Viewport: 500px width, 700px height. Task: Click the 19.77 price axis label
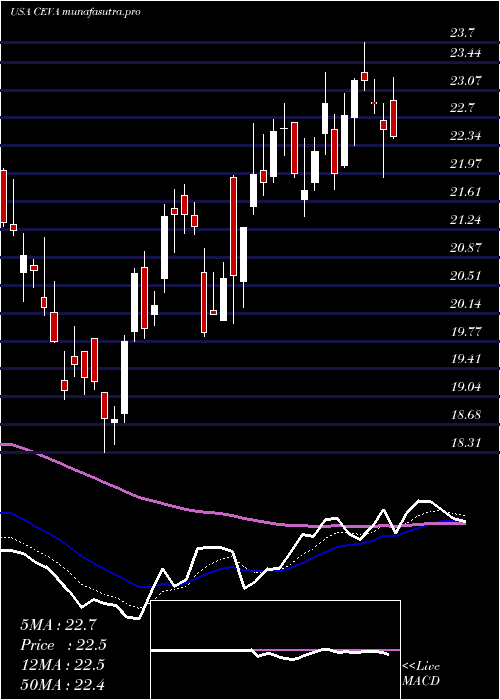466,332
